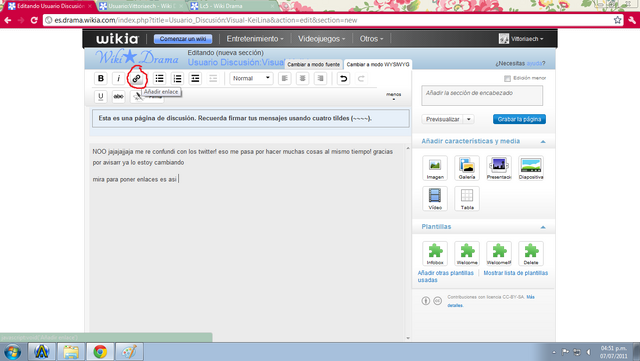Viewport: 640px width, 361px height.
Task: Insert the WelcomeIP template
Action: tap(499, 253)
